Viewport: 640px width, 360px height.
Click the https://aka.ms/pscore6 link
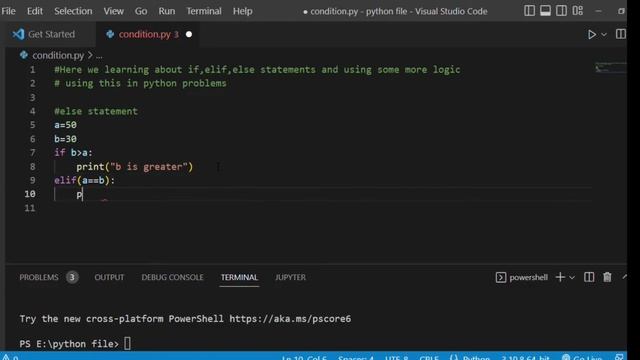click(x=290, y=319)
